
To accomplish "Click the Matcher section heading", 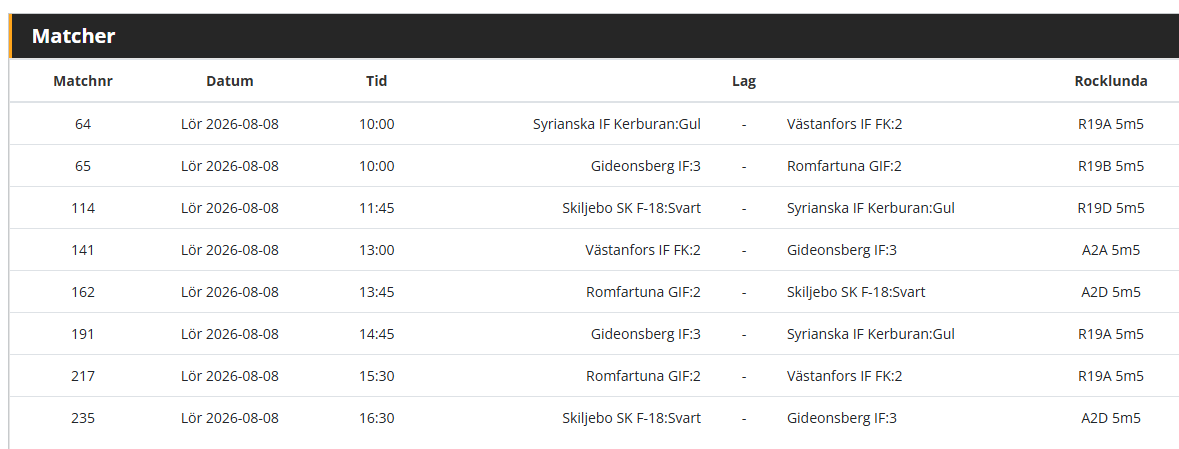I will [x=74, y=36].
